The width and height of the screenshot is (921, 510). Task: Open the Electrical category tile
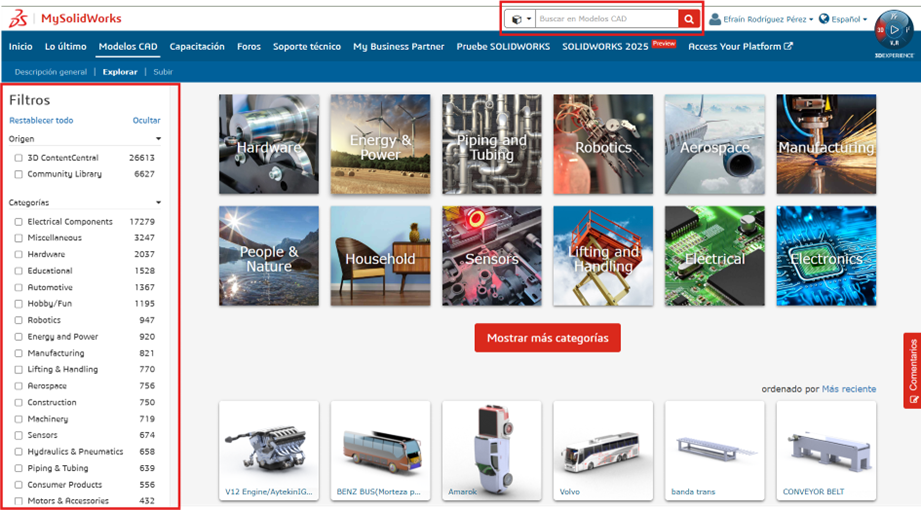pyautogui.click(x=715, y=256)
